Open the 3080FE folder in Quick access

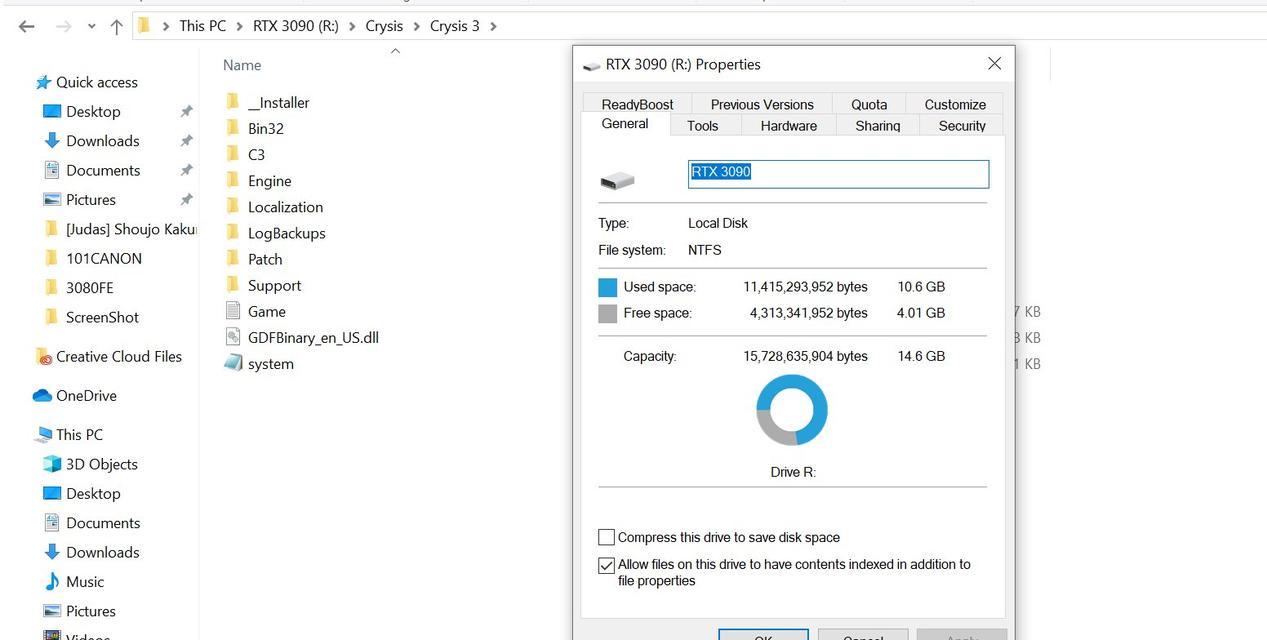click(x=90, y=288)
